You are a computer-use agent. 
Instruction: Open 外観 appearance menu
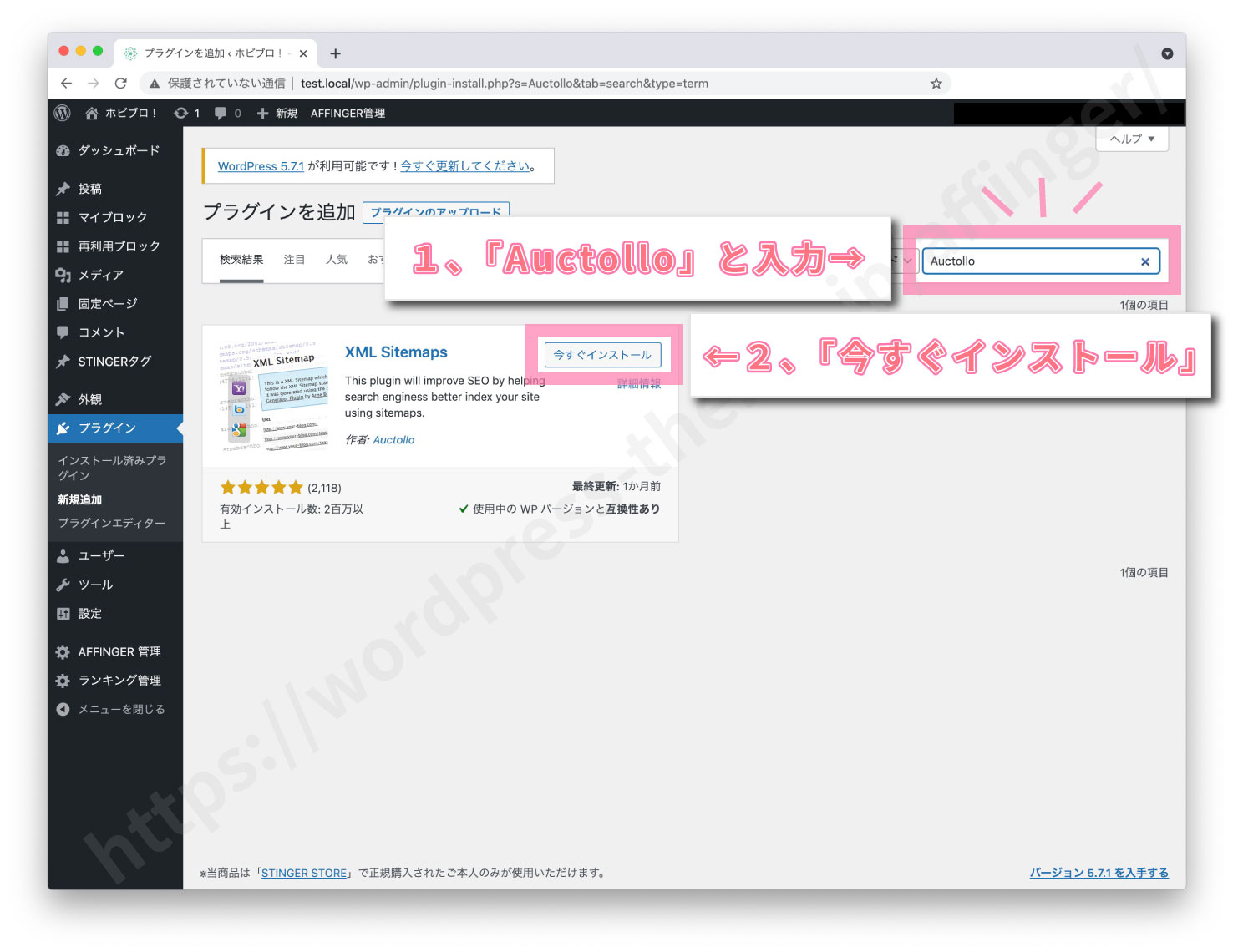pyautogui.click(x=115, y=399)
